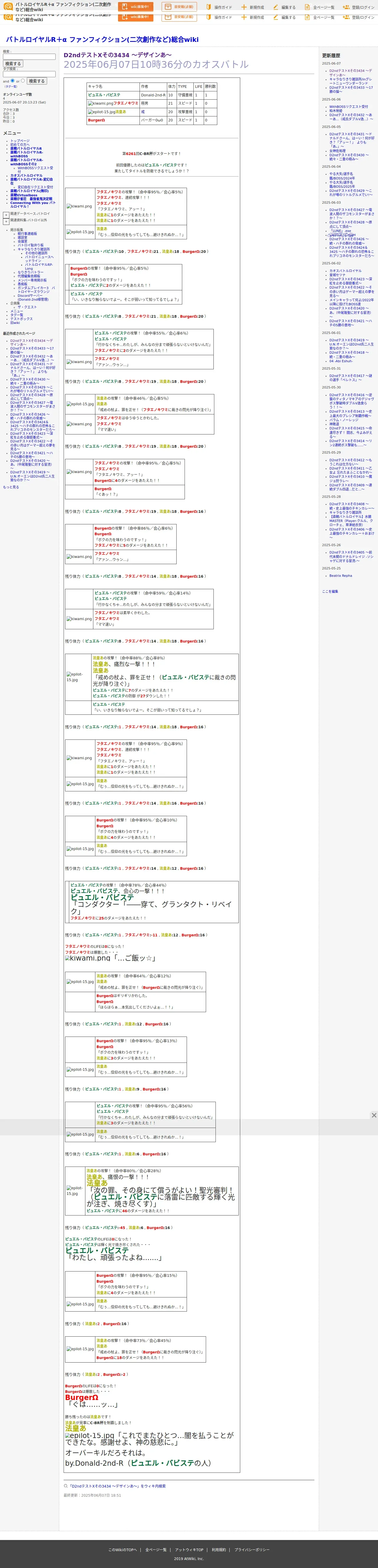Click the 新規作成 plus icon in the topmost header row
Viewport: 378px width, 1568px height.
[x=244, y=7]
